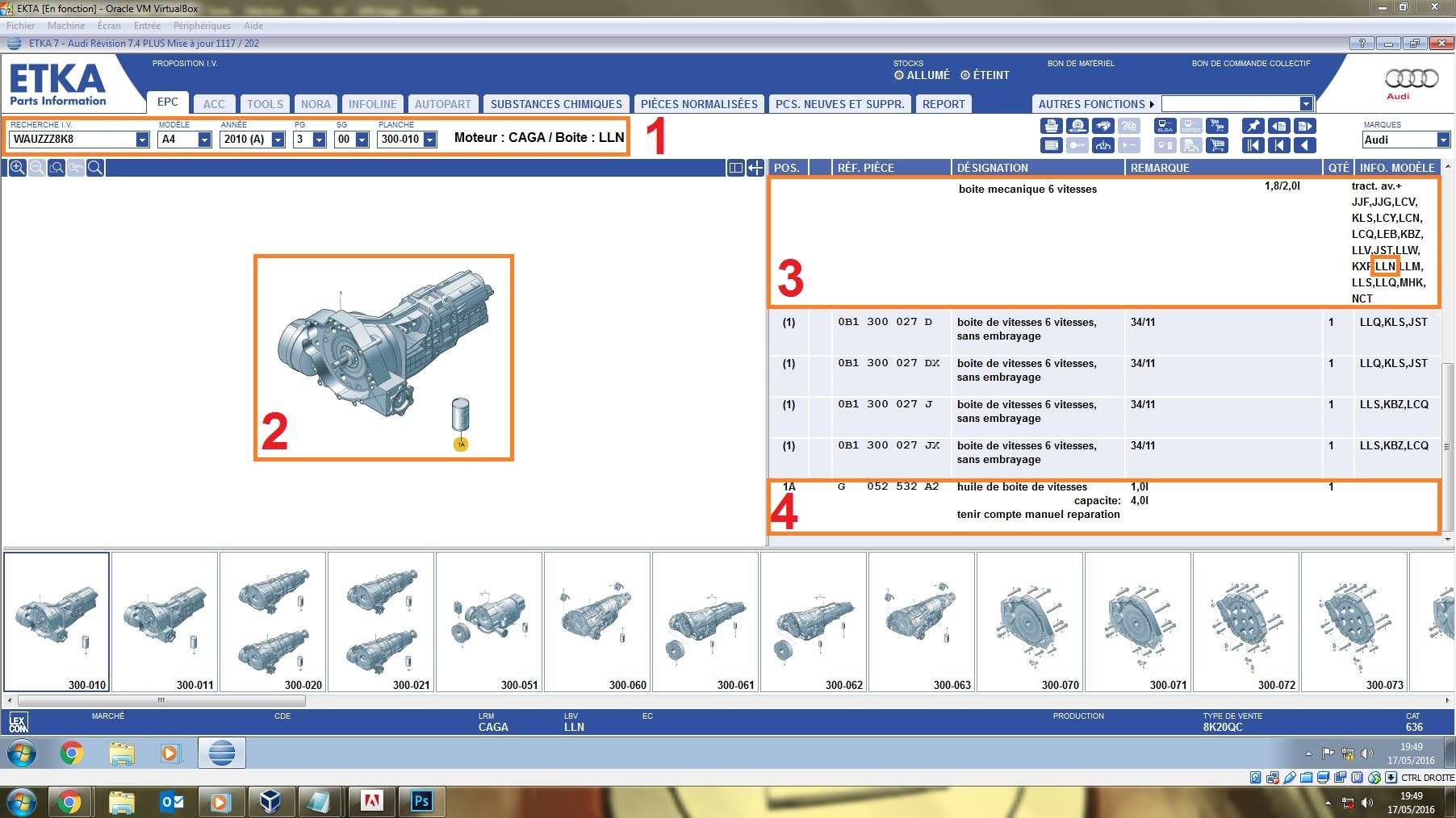Open the REPORT tab
This screenshot has height=818, width=1456.
[943, 104]
